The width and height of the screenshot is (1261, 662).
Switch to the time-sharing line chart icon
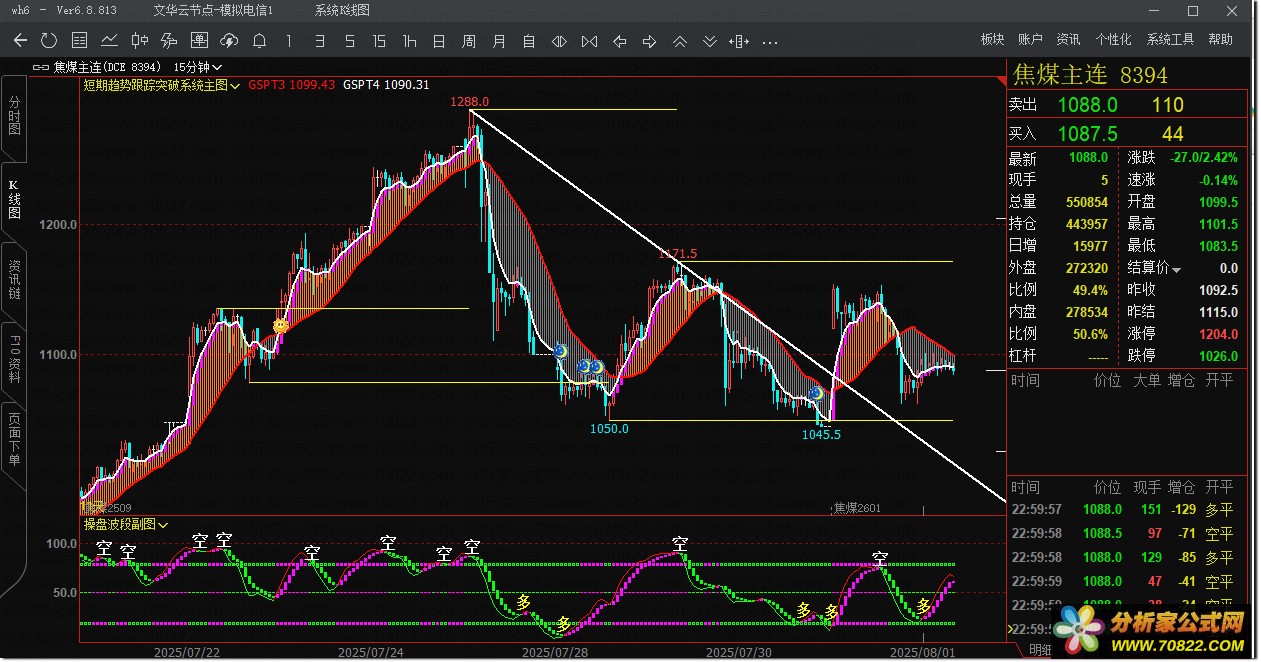[109, 41]
